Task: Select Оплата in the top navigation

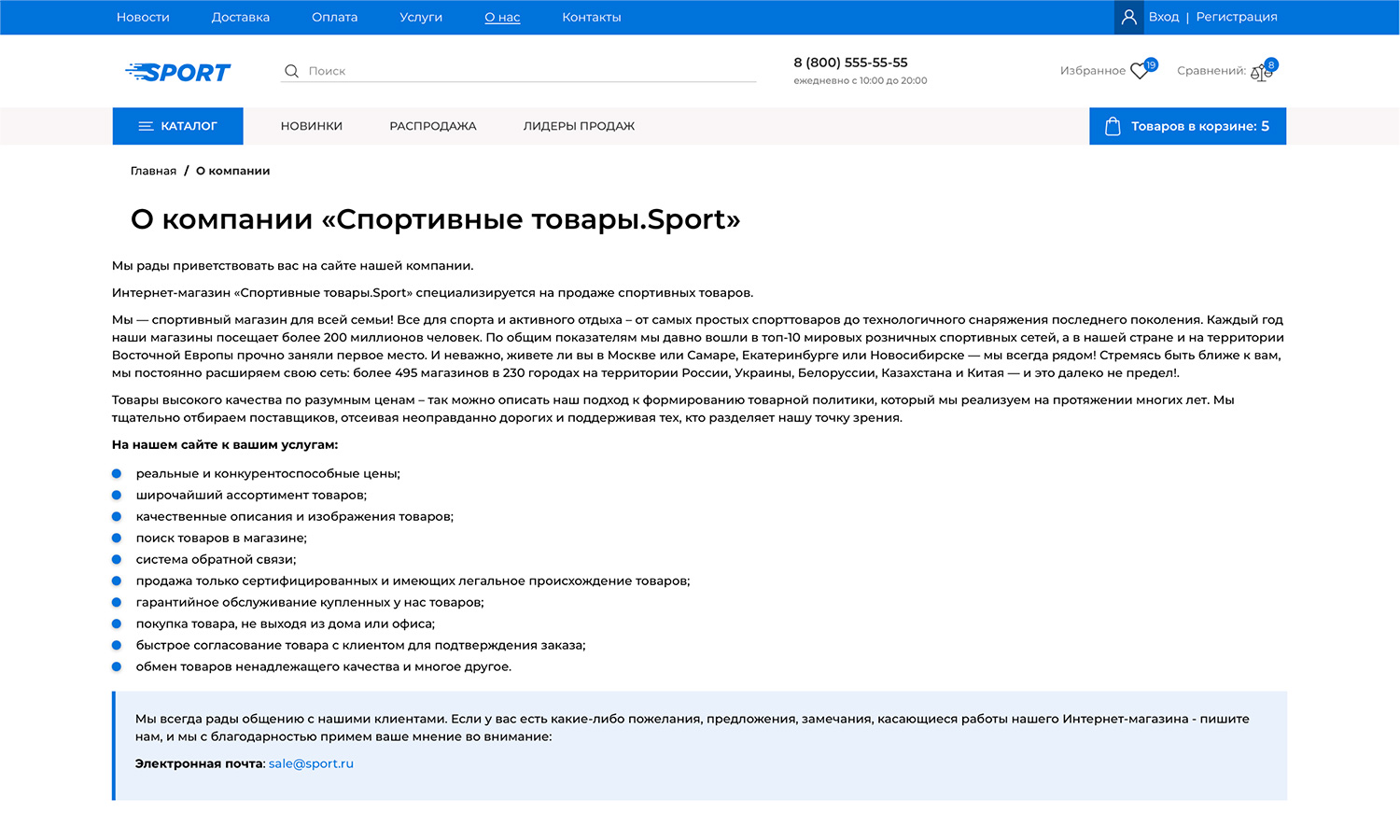Action: (x=334, y=17)
